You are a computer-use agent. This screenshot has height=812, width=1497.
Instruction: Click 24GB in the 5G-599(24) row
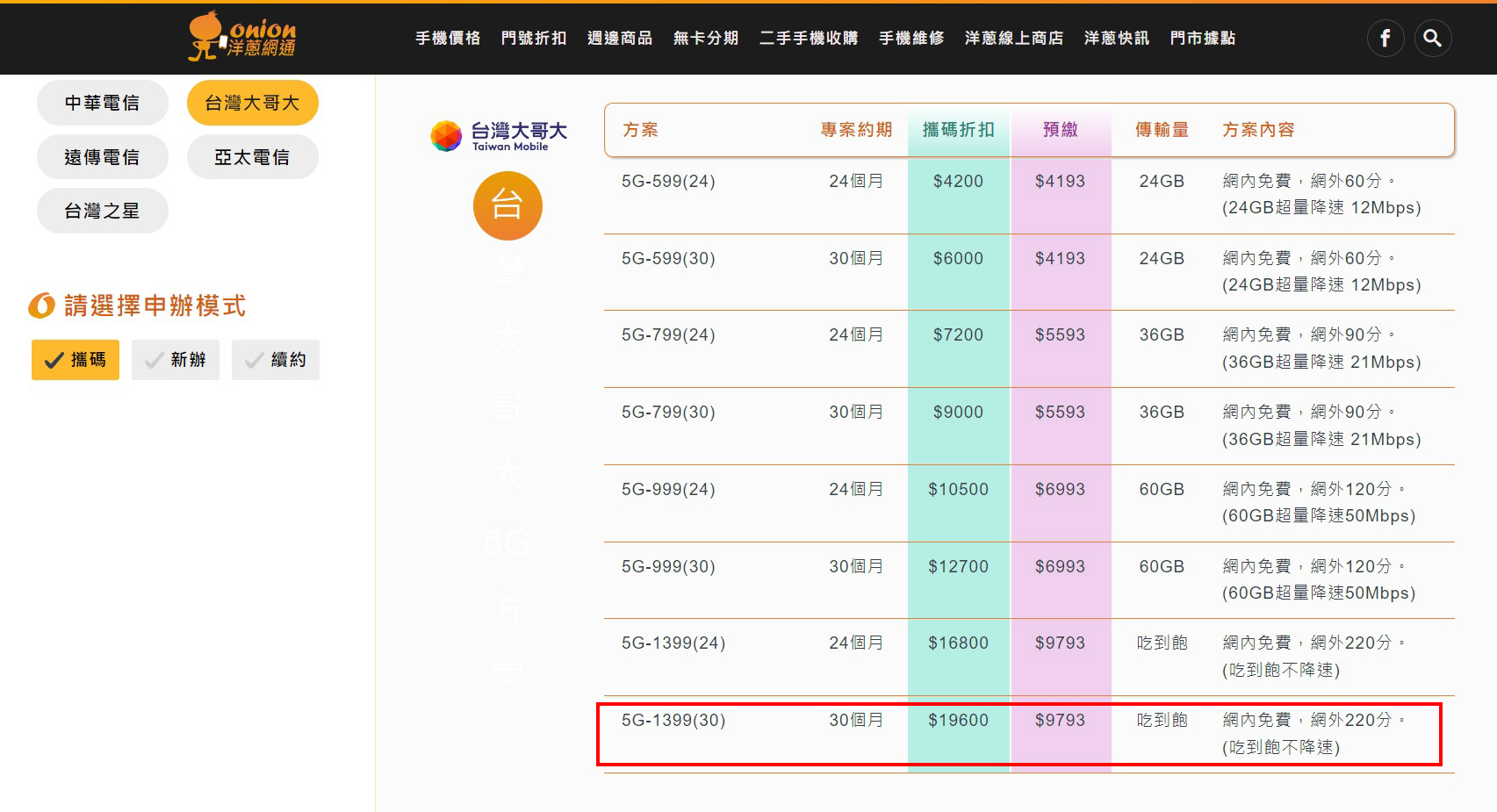[1162, 181]
